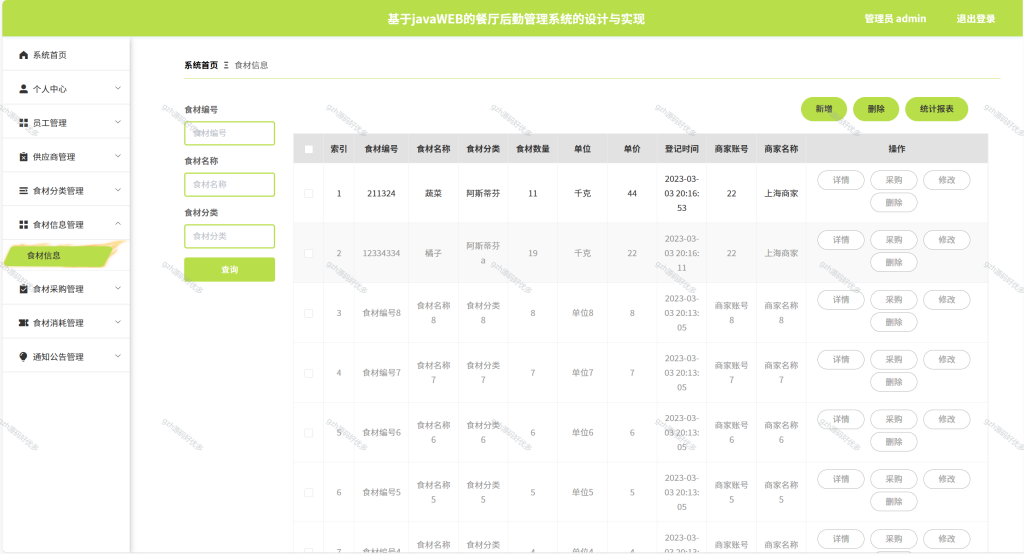
Task: Click 退出登录 in the header
Action: click(976, 19)
